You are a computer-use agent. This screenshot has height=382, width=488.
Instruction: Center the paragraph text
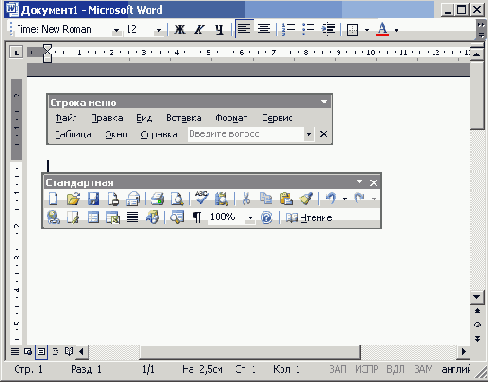(264, 29)
